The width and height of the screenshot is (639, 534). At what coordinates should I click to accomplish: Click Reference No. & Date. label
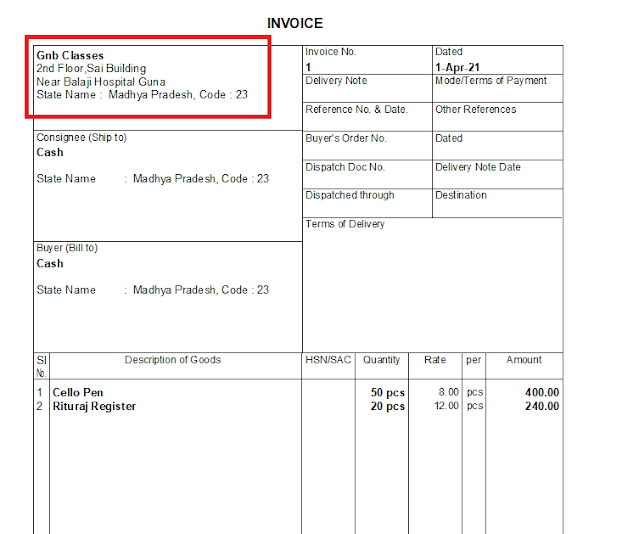(x=357, y=109)
